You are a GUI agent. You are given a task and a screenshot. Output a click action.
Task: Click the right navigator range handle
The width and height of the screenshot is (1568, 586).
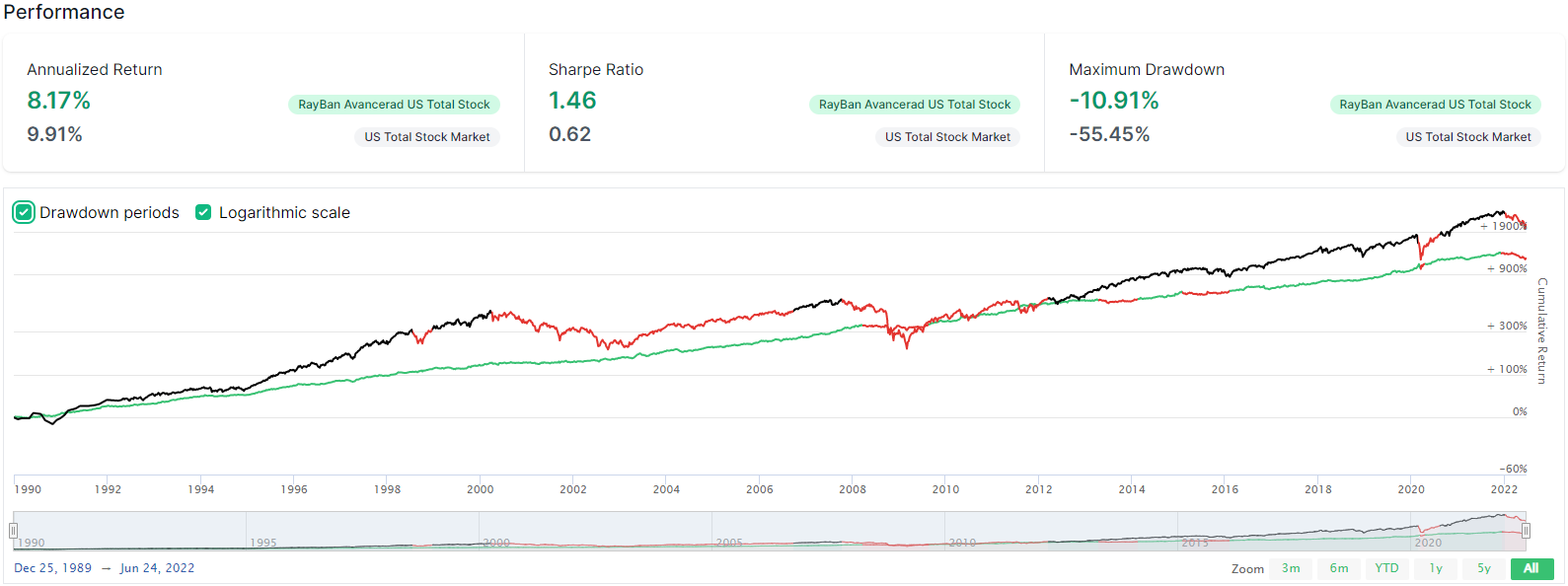1526,531
